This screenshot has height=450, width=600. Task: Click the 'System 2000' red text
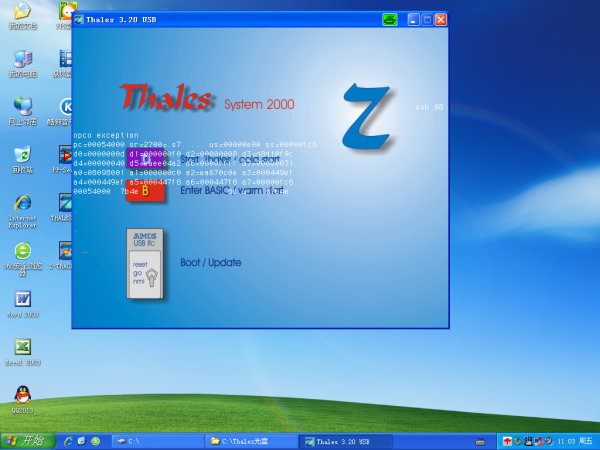(259, 104)
